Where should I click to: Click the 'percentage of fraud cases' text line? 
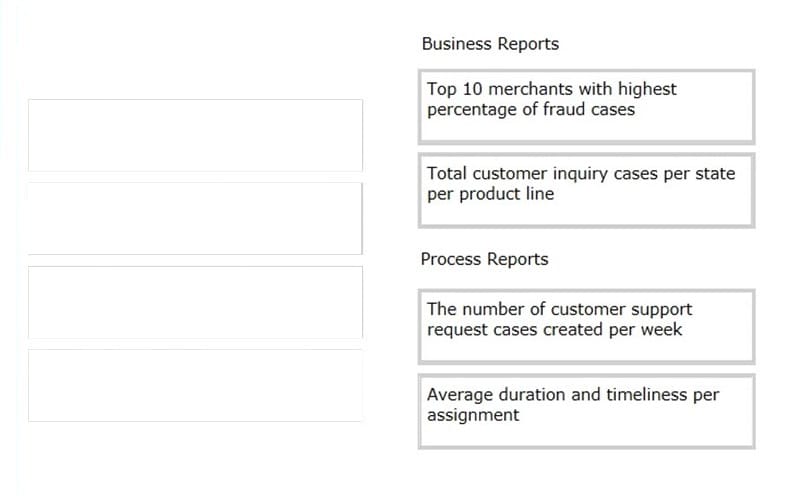coord(531,110)
